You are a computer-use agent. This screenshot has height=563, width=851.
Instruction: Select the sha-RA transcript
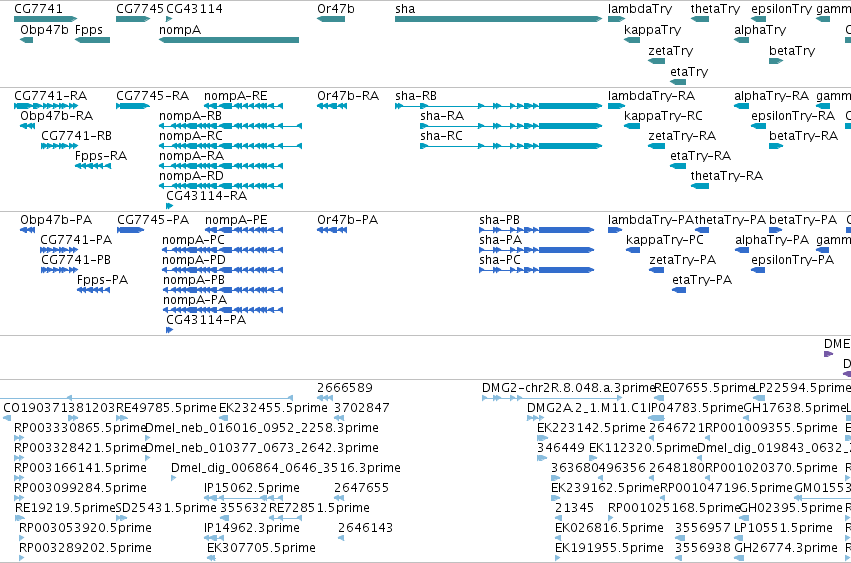511,126
